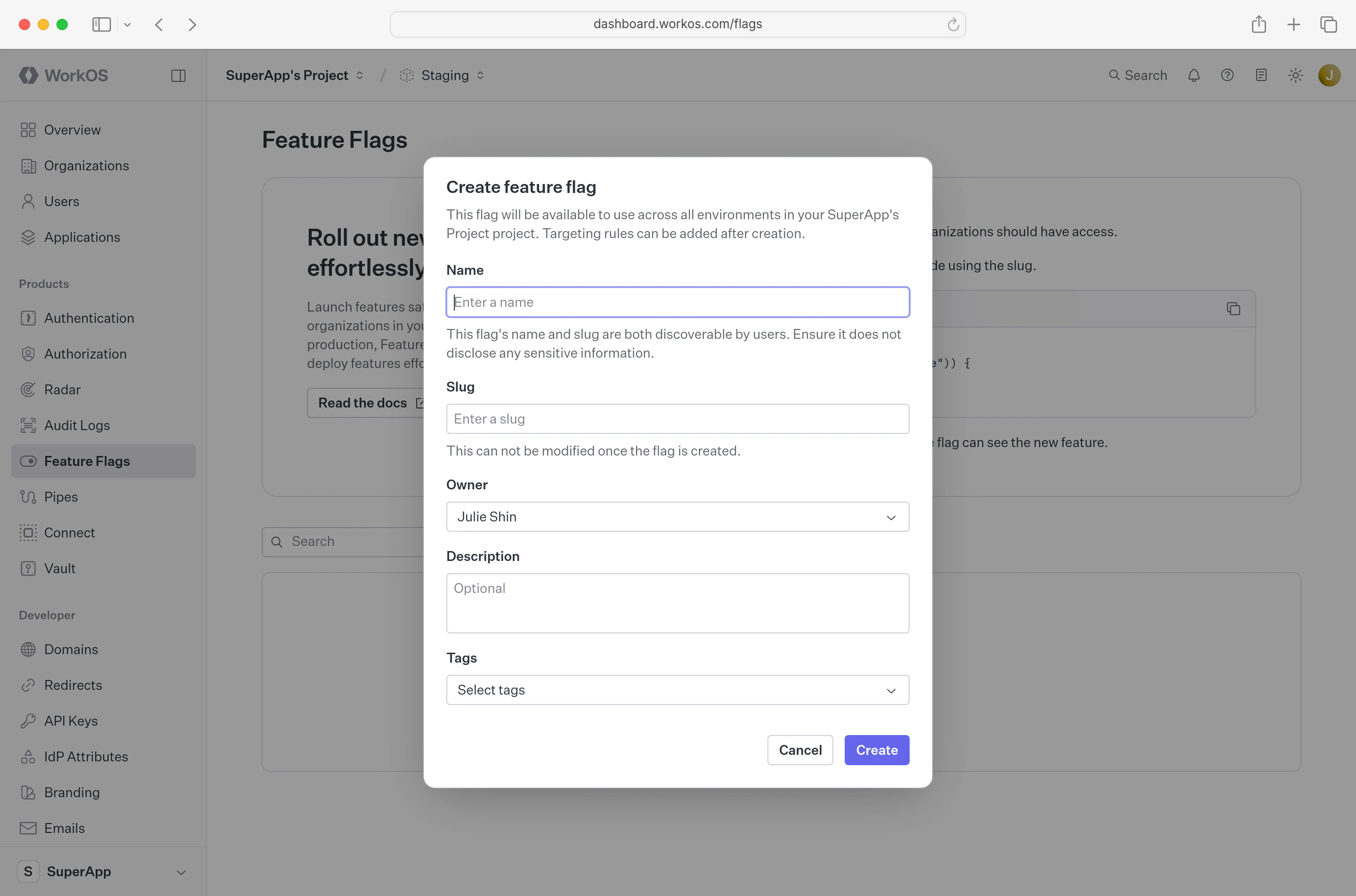Focus the Description text area
This screenshot has width=1356, height=896.
click(x=678, y=603)
